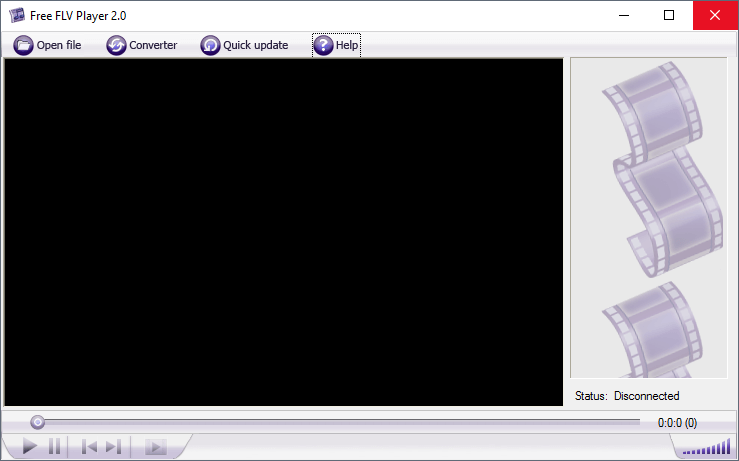Open a file with Open file button
This screenshot has height=461, width=739.
coord(47,45)
